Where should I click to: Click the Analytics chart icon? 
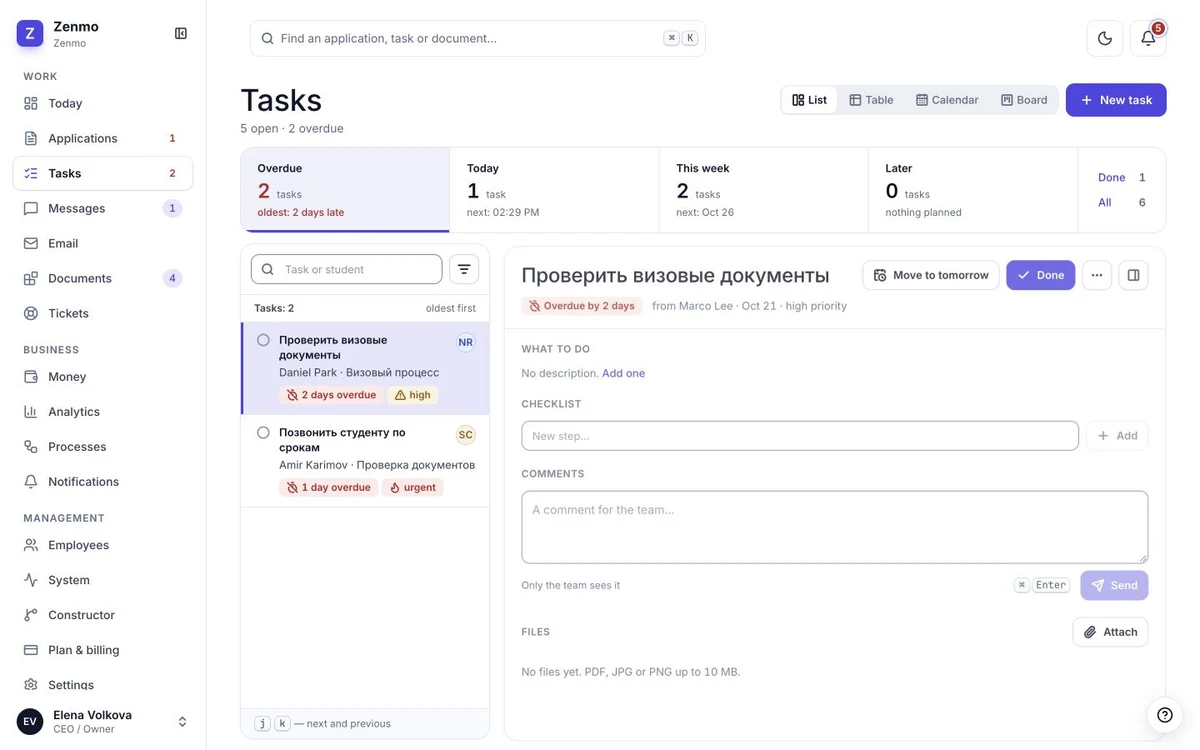click(x=31, y=412)
